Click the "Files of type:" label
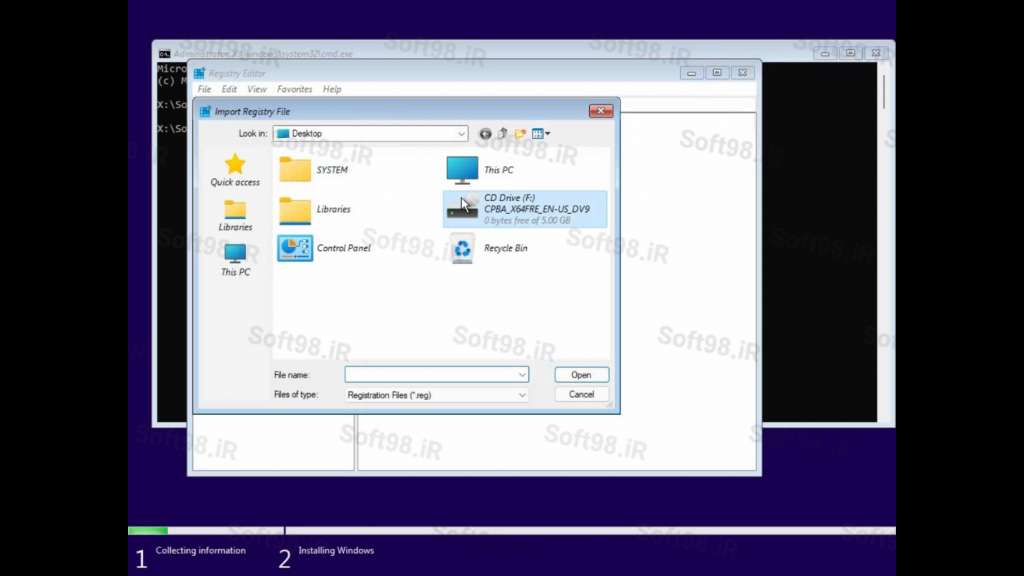Screen dimensions: 1024x576 296,395
